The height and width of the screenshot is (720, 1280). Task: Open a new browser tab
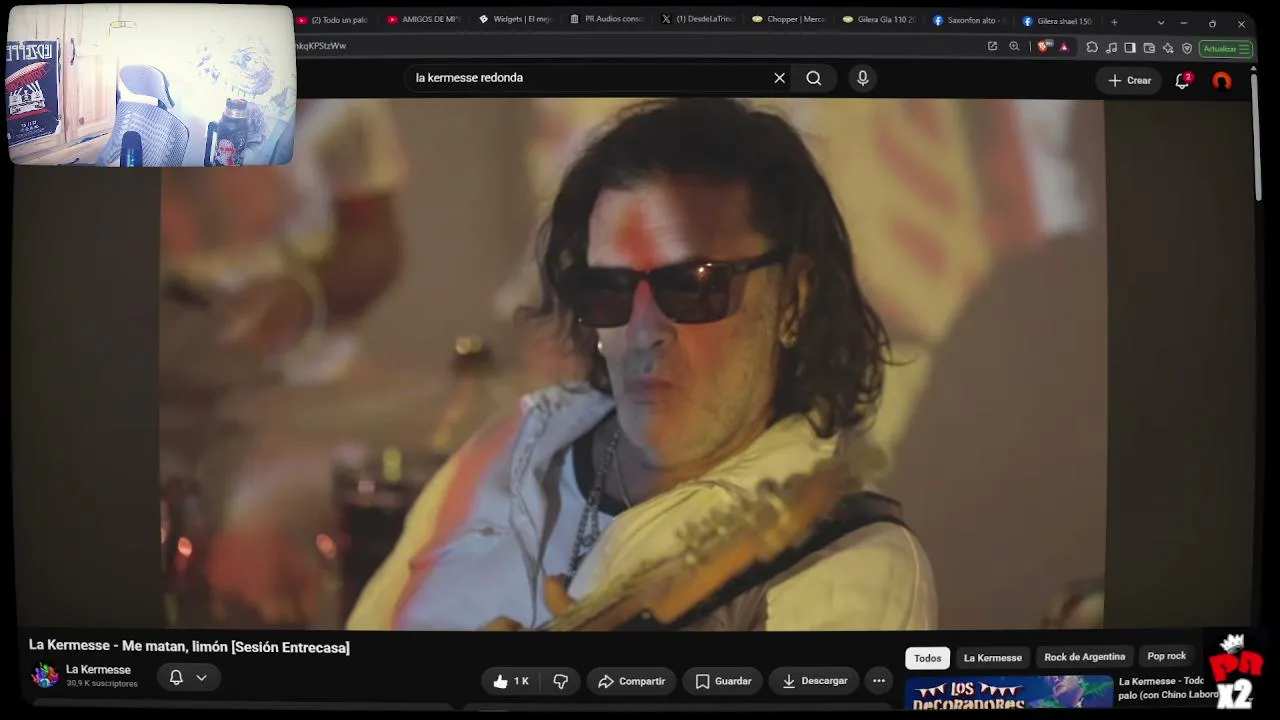1114,22
